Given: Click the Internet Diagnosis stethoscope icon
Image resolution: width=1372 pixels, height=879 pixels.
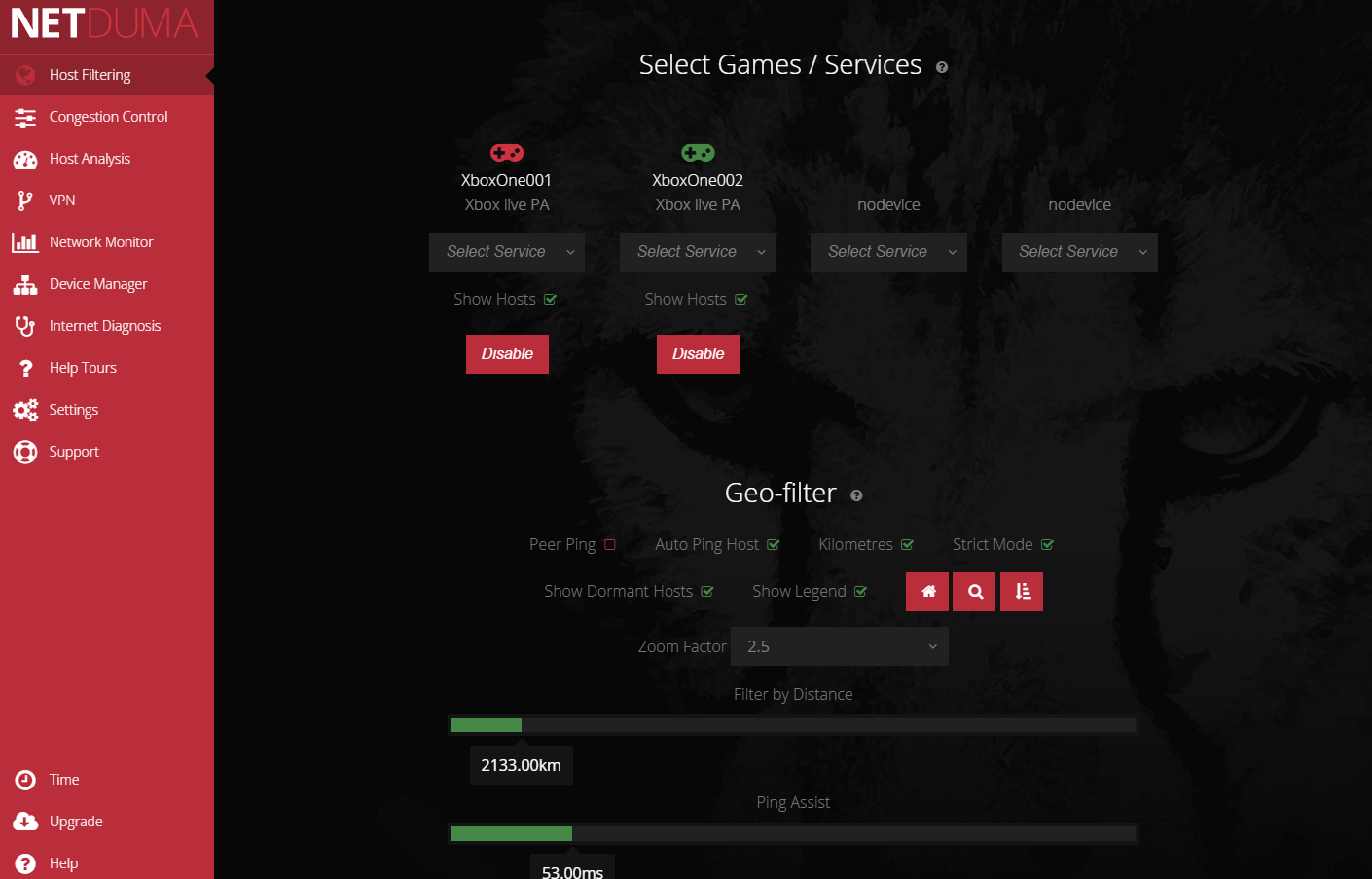Looking at the screenshot, I should coord(25,327).
